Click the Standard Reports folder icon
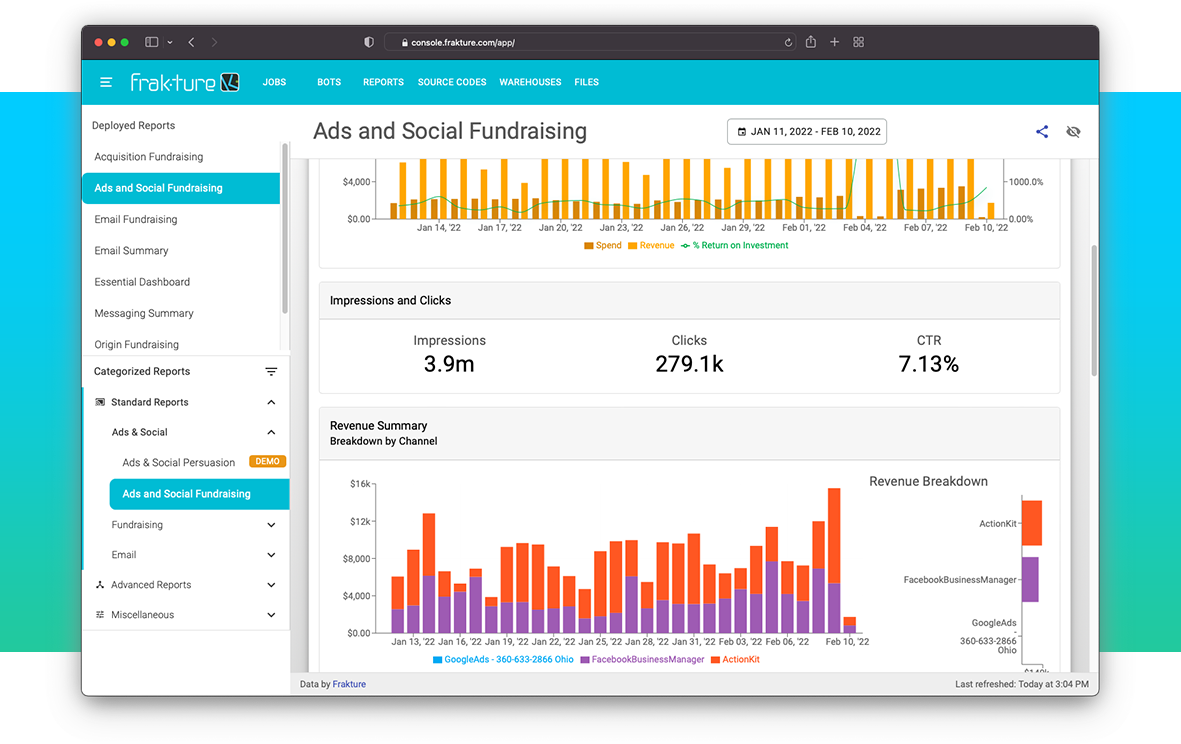 click(100, 402)
